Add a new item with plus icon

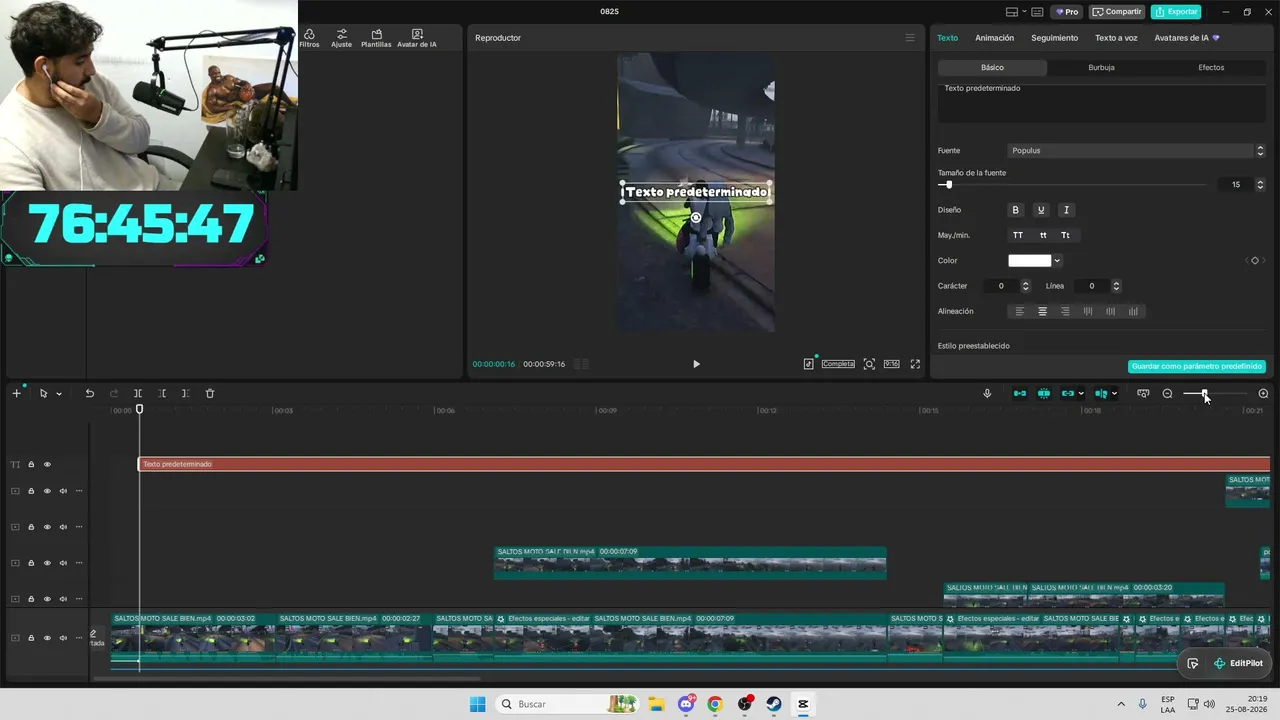tap(16, 393)
